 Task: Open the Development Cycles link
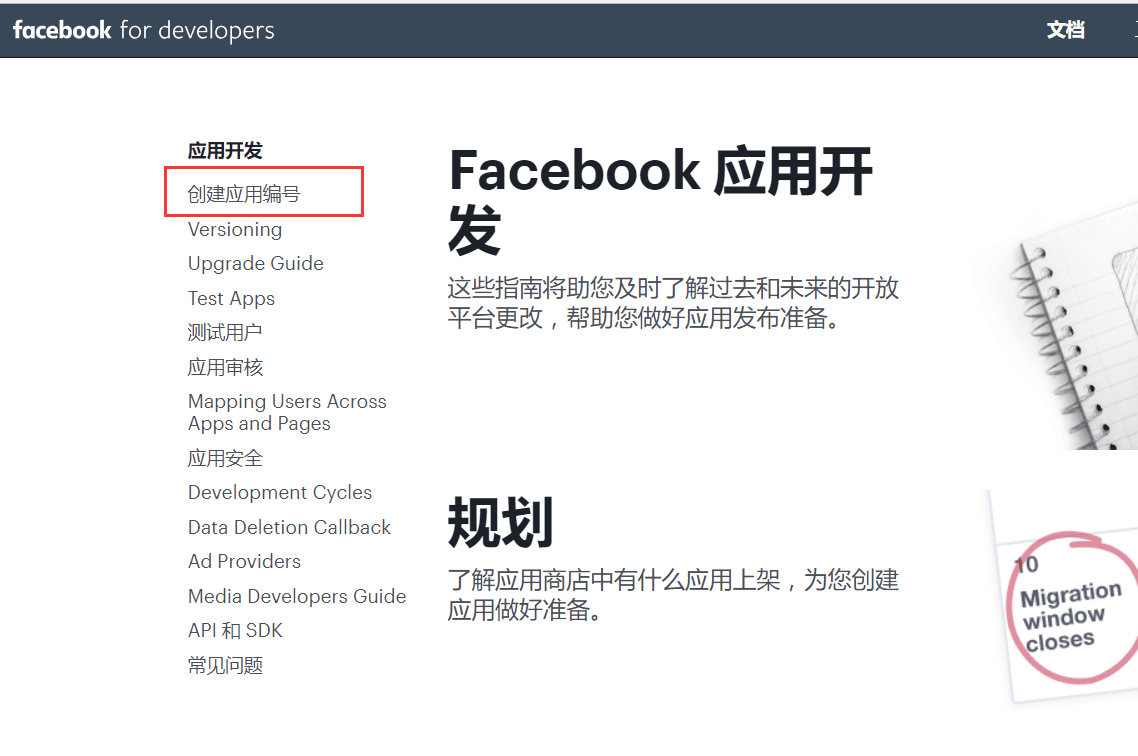[x=280, y=492]
